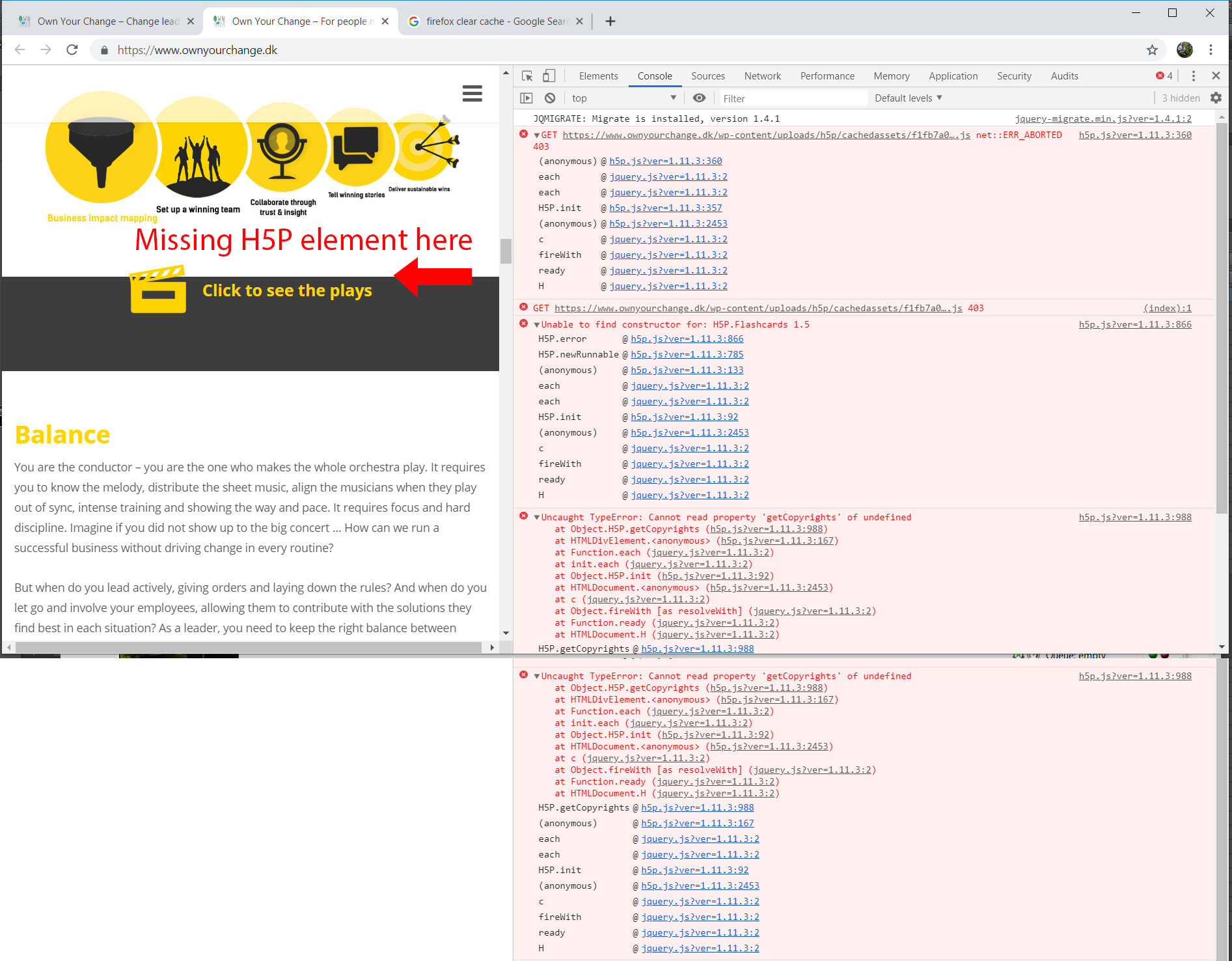Open the Sources tab
The image size is (1232, 961).
pyautogui.click(x=707, y=76)
